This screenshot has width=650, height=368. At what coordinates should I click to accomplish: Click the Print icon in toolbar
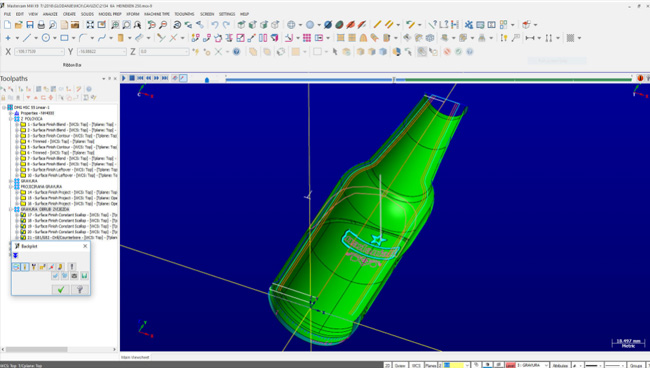(x=41, y=25)
